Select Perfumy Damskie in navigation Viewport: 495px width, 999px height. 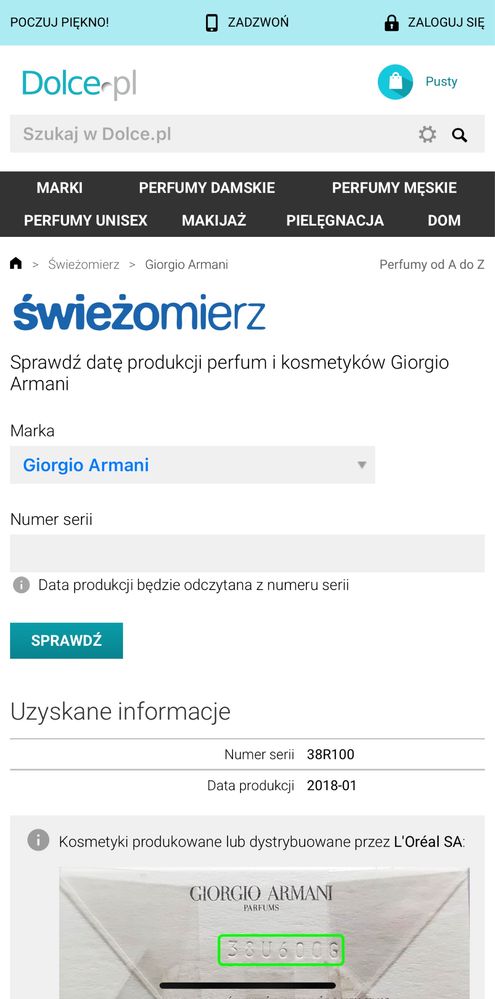coord(207,188)
